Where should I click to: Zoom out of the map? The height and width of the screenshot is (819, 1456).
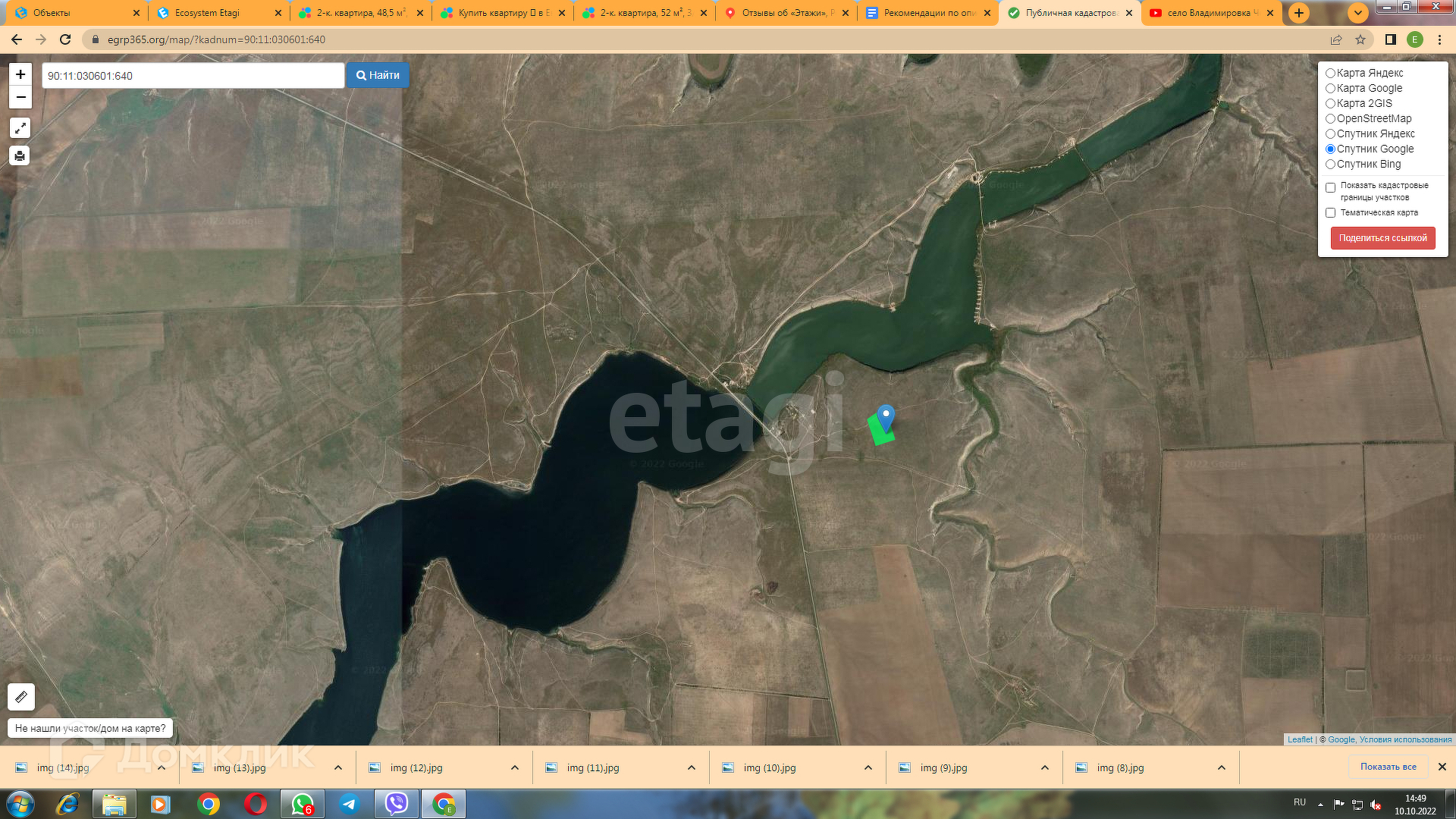click(x=20, y=97)
